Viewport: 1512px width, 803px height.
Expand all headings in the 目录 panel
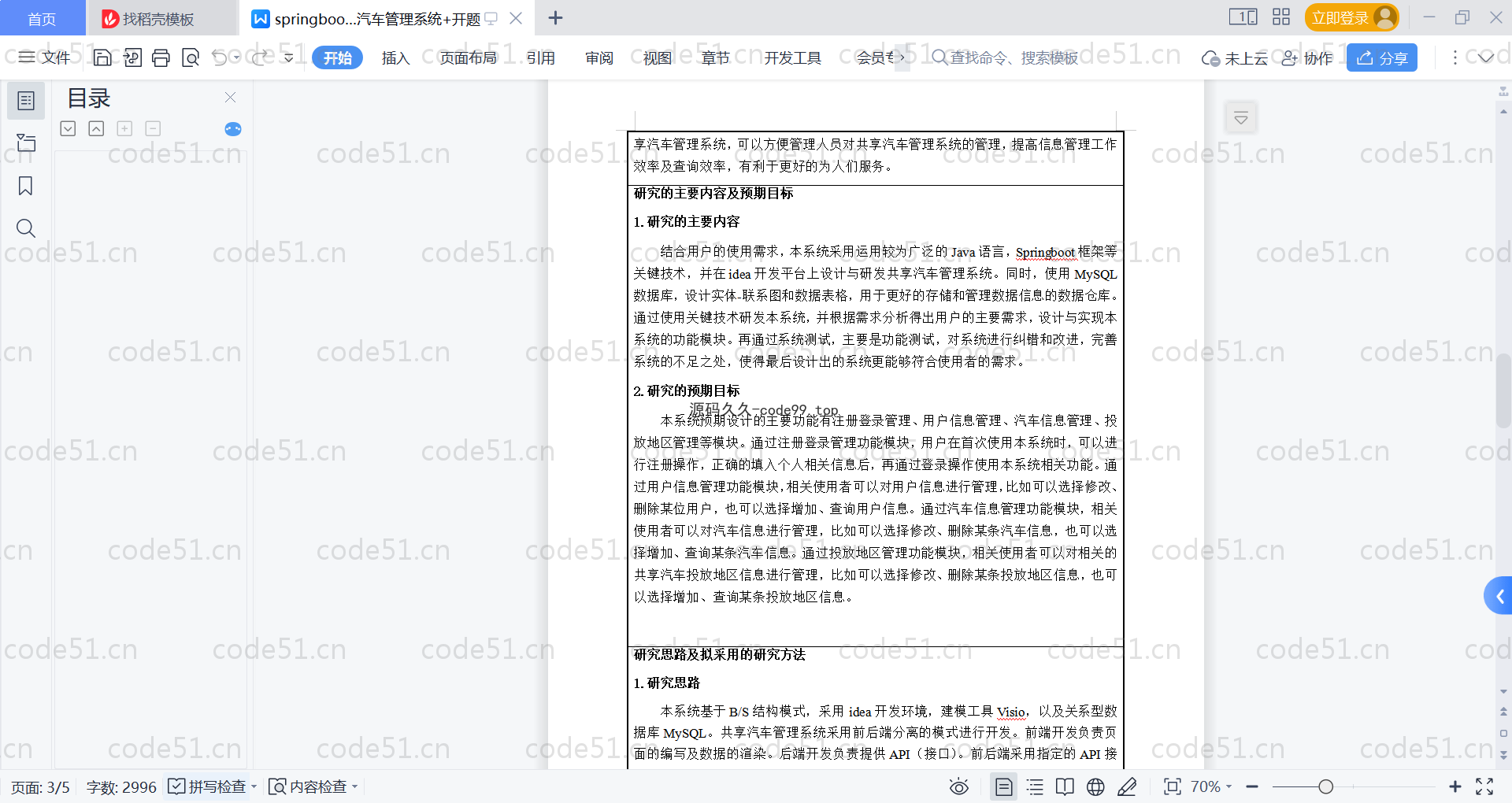tap(68, 128)
